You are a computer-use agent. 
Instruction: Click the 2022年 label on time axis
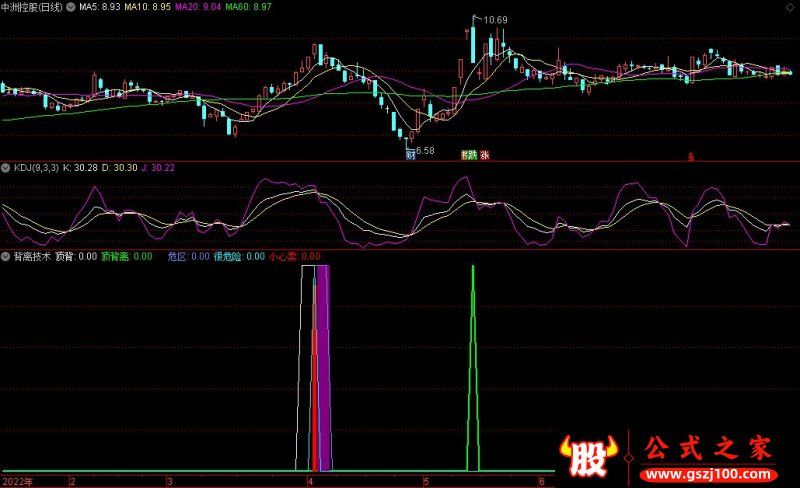pos(18,481)
